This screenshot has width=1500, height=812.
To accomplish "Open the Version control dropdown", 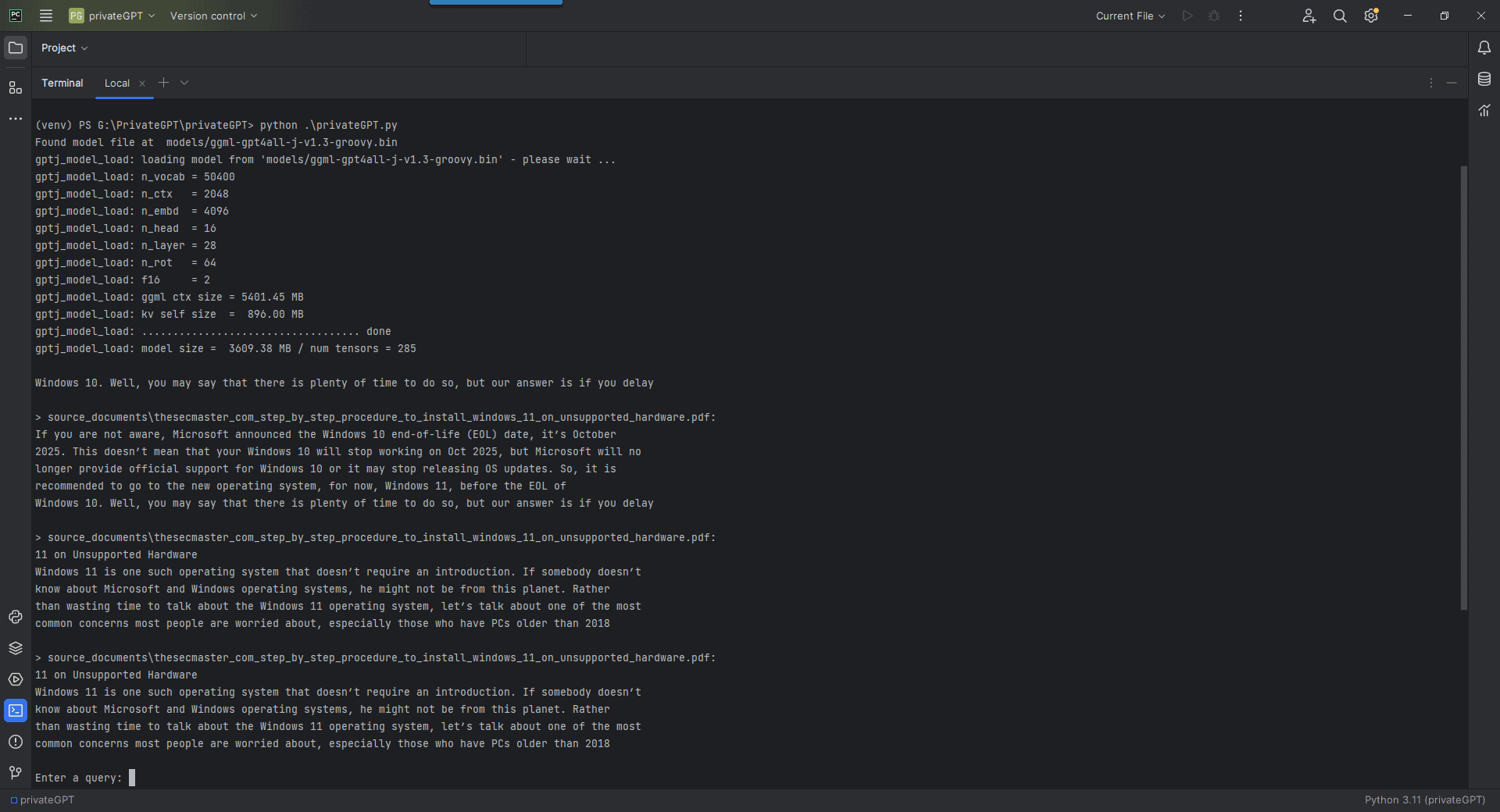I will (x=213, y=16).
